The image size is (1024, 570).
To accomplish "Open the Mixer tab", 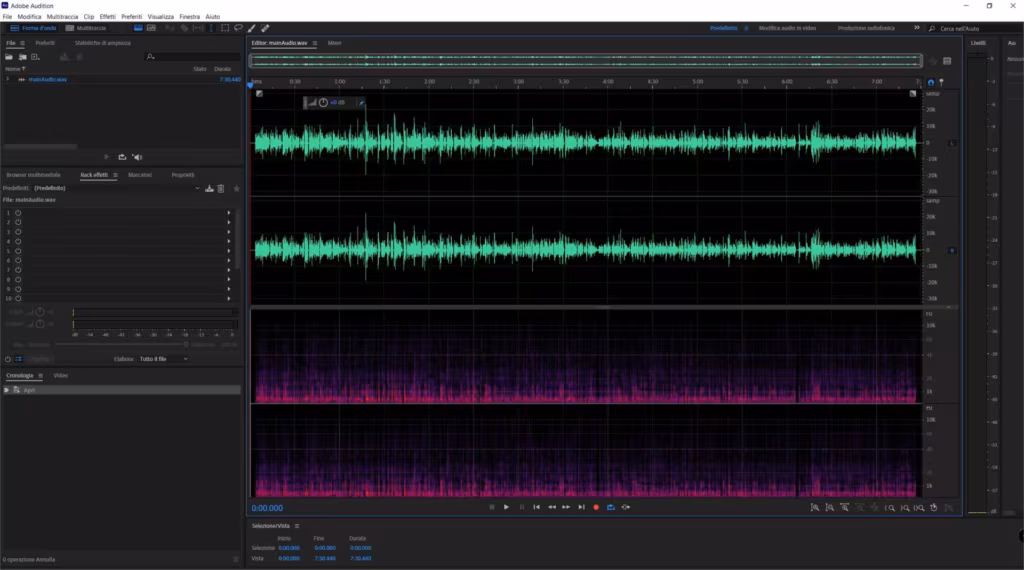I will click(334, 43).
